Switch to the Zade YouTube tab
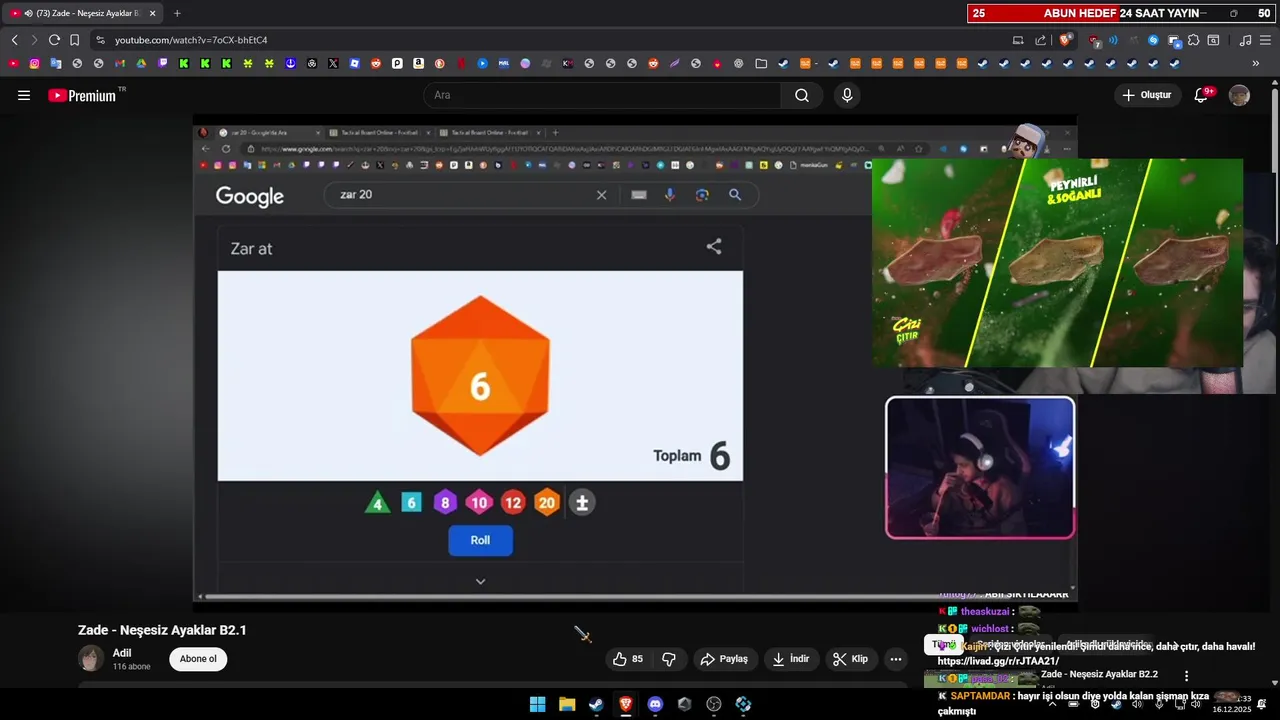Image resolution: width=1280 pixels, height=720 pixels. 82,13
